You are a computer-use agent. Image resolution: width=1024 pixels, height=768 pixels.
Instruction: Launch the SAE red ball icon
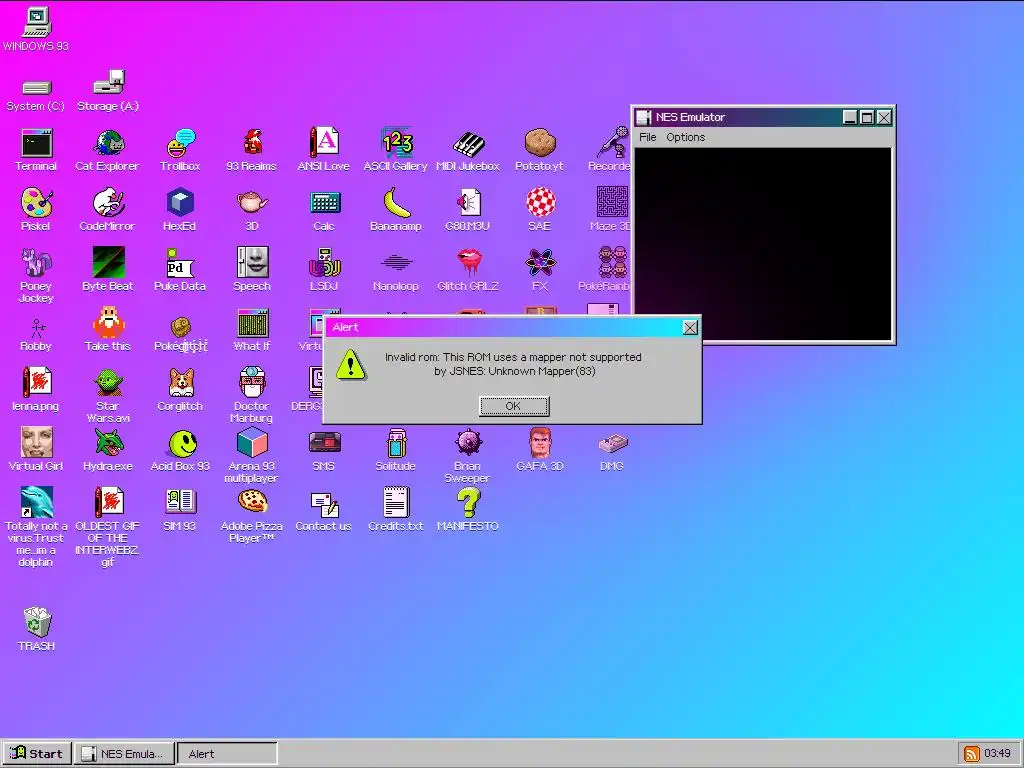[540, 202]
